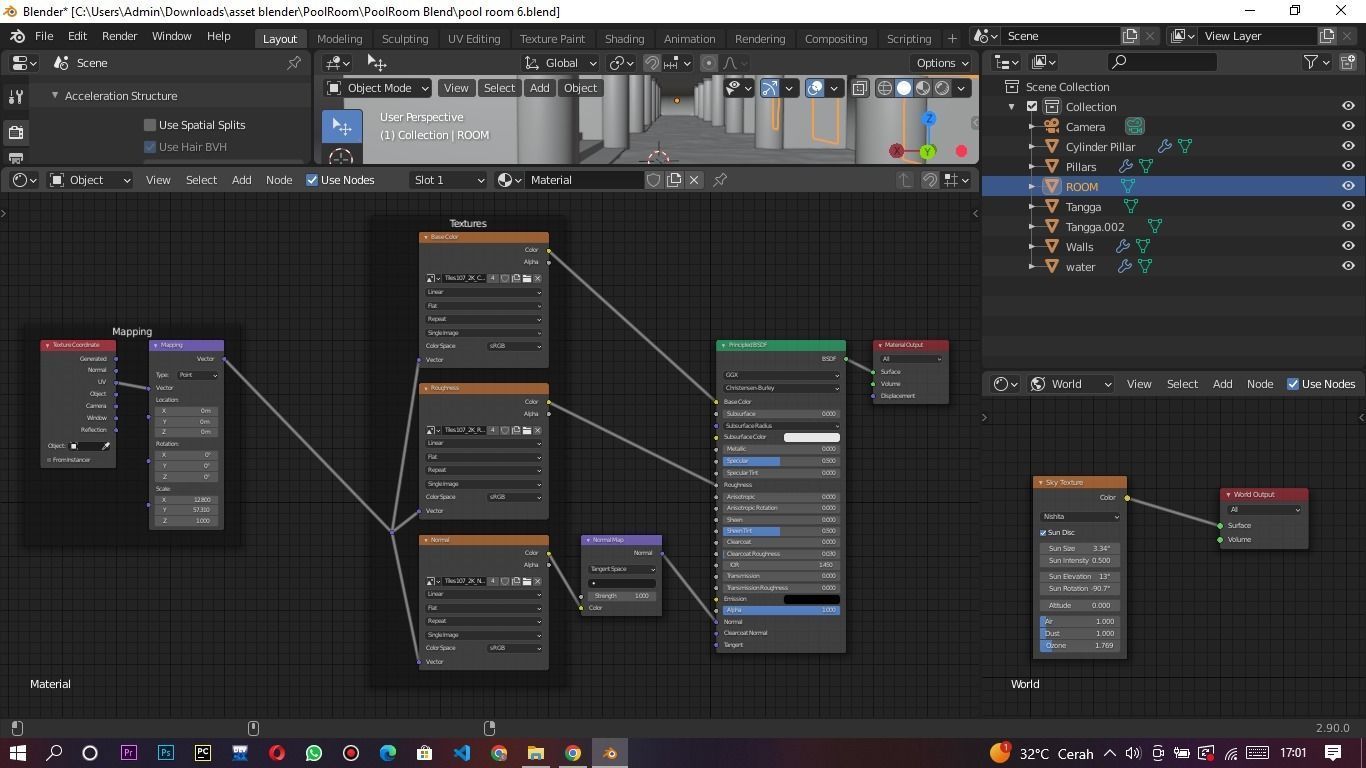Screen dimensions: 1366x768
Task: Switch to rendered viewport shading
Action: tap(942, 88)
